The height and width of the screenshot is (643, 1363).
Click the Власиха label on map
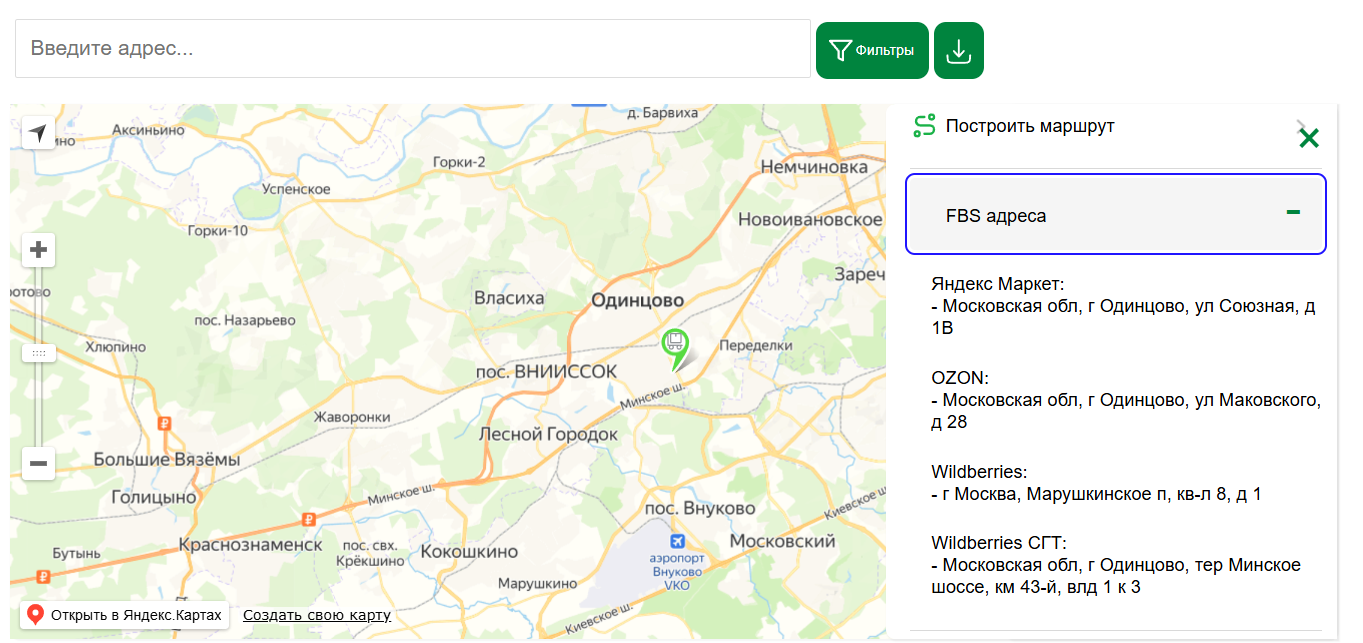509,298
